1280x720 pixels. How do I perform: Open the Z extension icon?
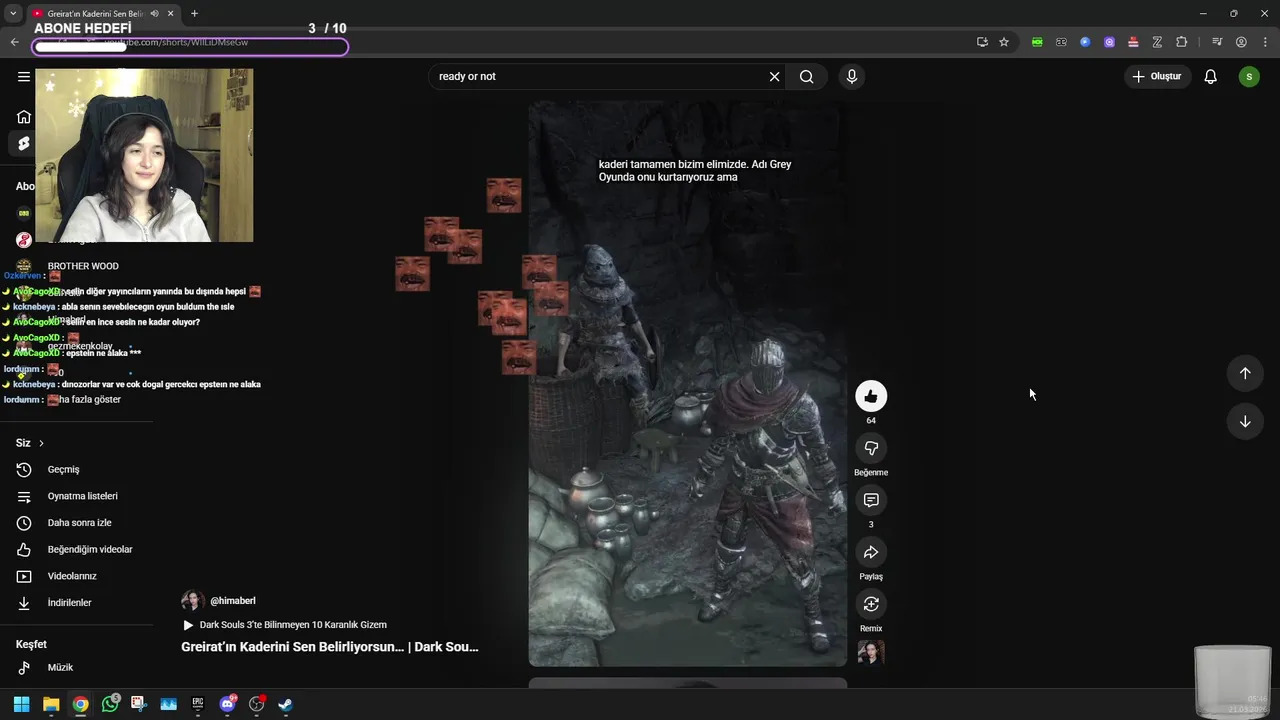pos(1157,42)
